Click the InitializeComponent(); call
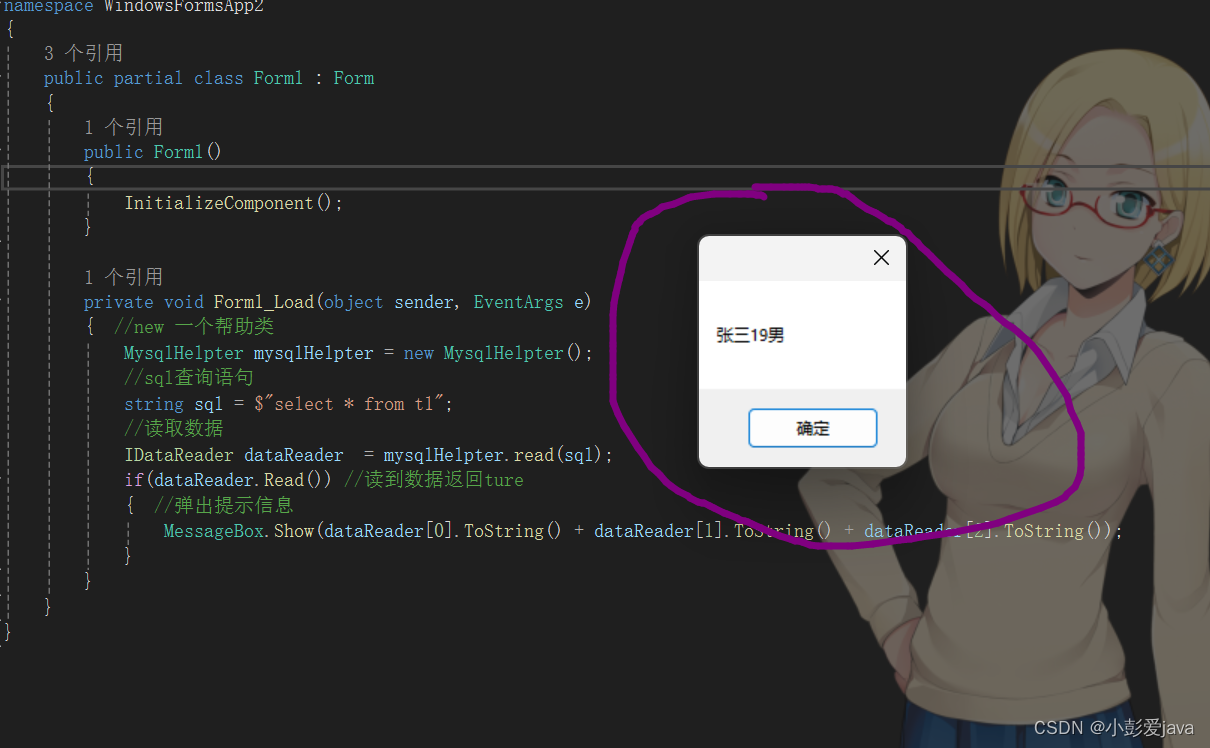The width and height of the screenshot is (1210, 748). [233, 203]
